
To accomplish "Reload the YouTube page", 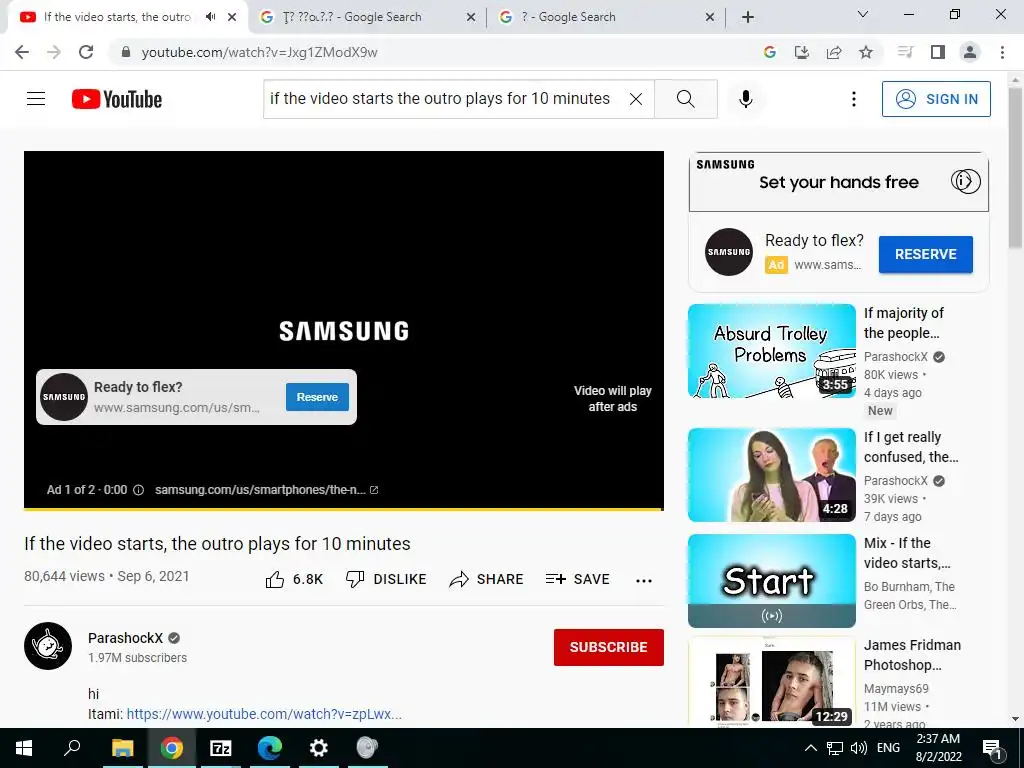I will 86,52.
